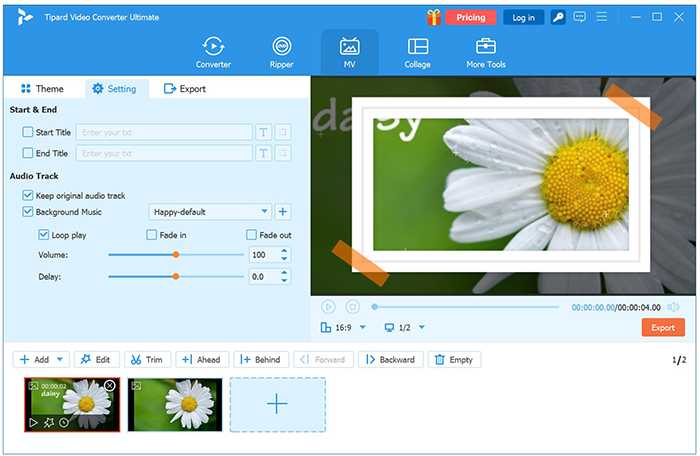Uncheck Keep original audio track
700x456 pixels.
click(28, 195)
